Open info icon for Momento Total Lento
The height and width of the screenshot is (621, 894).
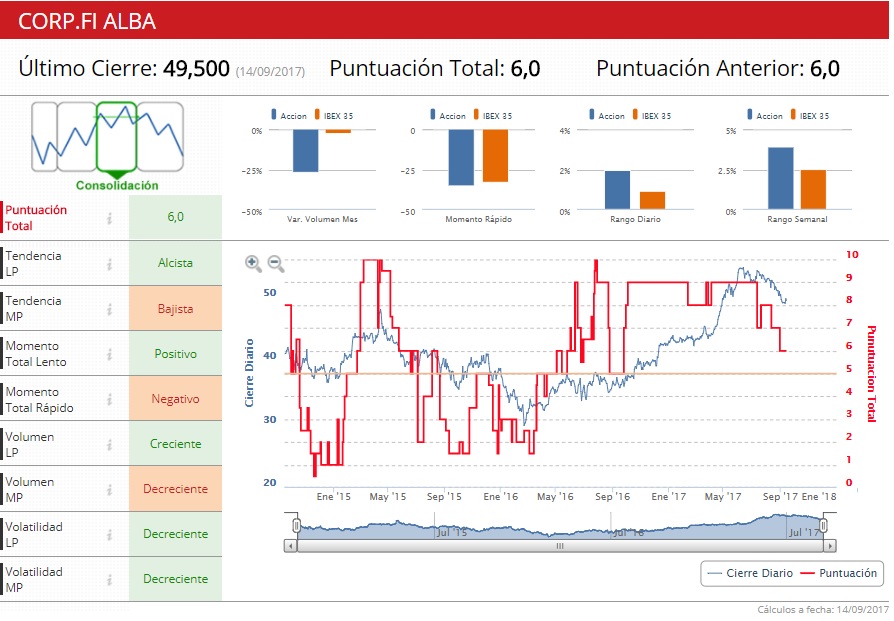coord(109,354)
